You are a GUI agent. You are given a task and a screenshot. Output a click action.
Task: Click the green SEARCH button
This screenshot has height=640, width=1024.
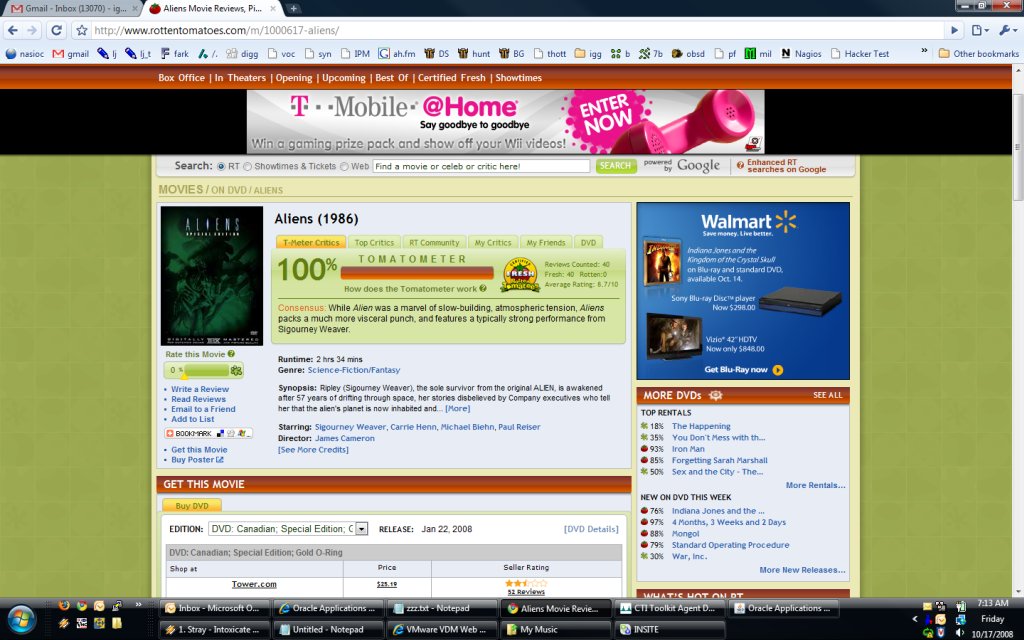(616, 166)
